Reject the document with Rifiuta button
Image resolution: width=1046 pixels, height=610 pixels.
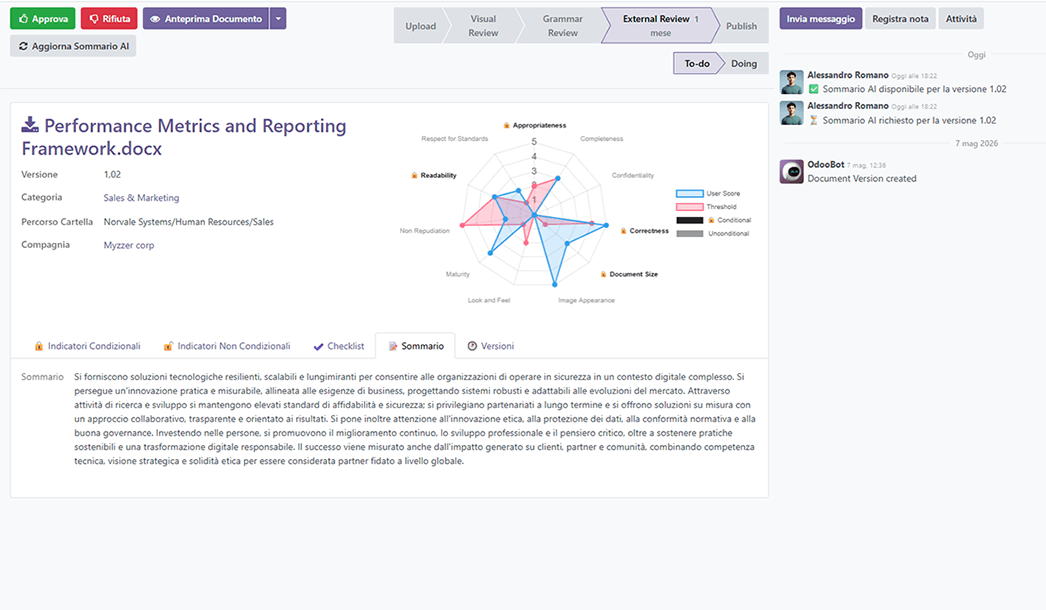tap(109, 19)
